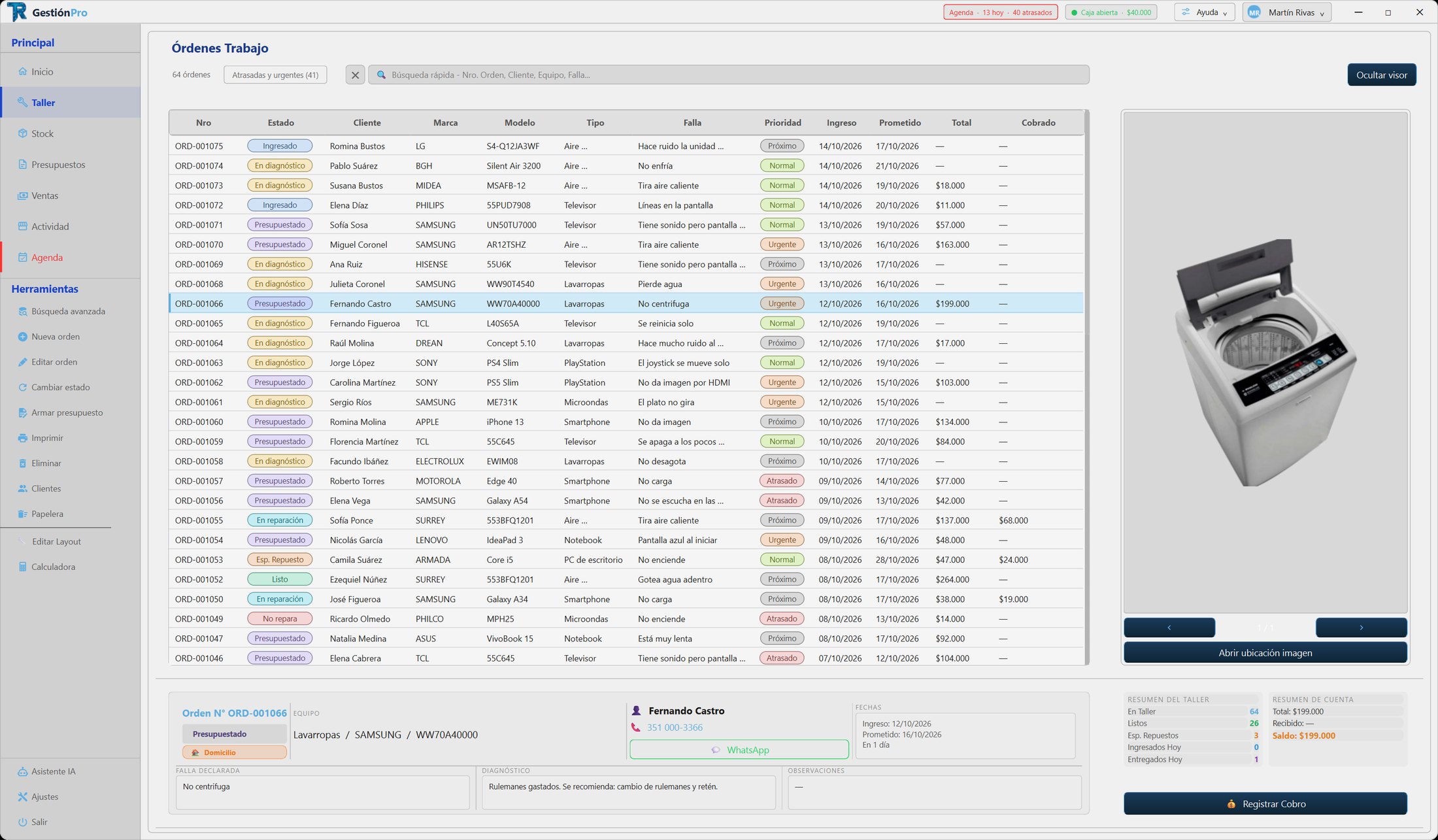Show previous image in viewer

click(x=1169, y=628)
